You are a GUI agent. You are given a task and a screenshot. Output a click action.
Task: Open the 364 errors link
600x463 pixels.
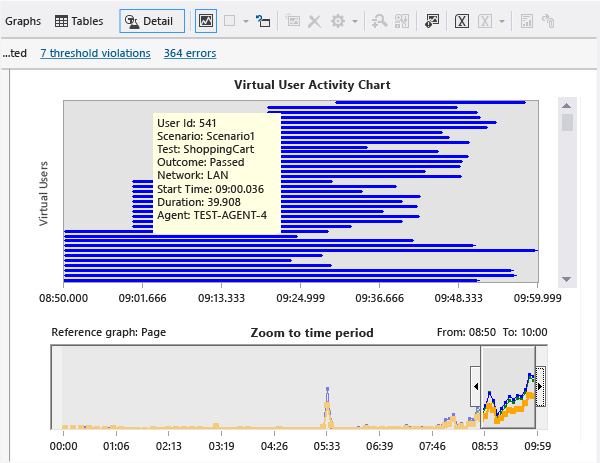pyautogui.click(x=190, y=53)
